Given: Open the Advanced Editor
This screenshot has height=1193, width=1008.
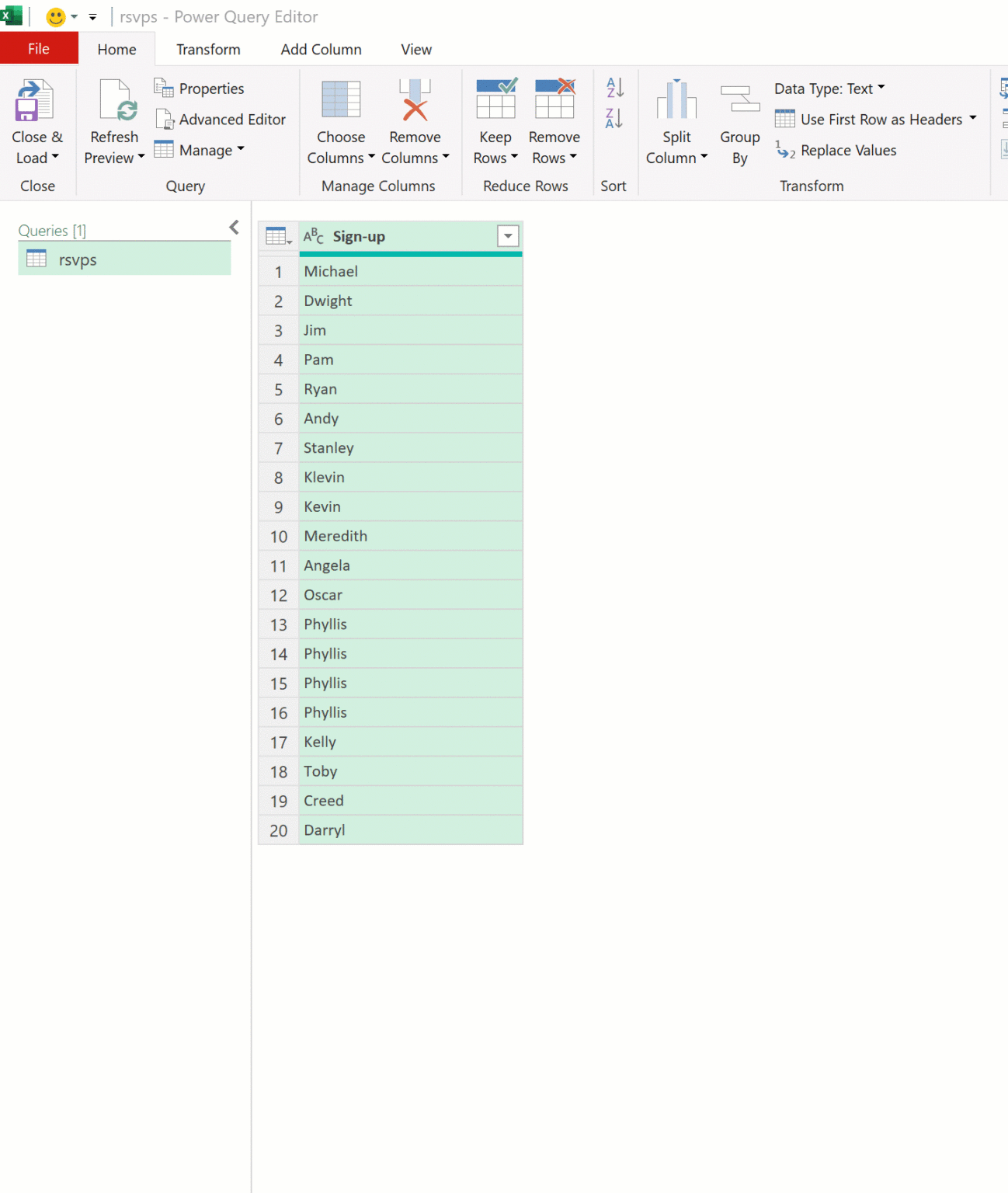Looking at the screenshot, I should [x=221, y=120].
